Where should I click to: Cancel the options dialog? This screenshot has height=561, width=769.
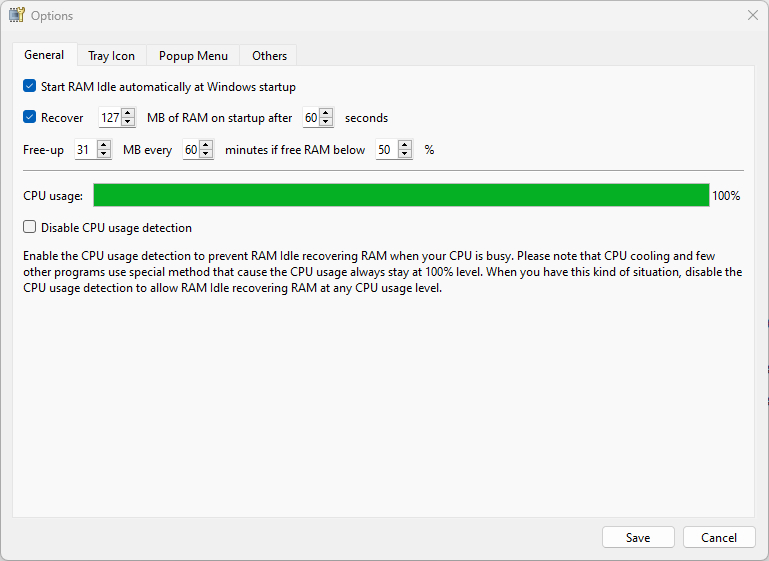click(719, 537)
